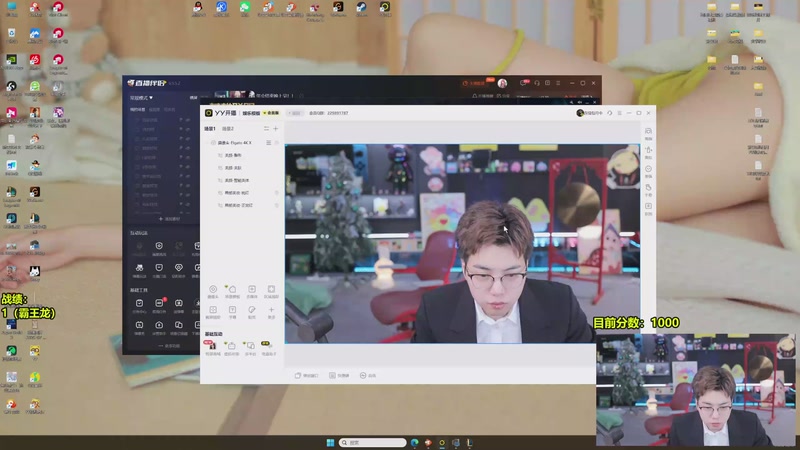This screenshot has width=800, height=450.
Task: Open the 直播伴侣 title bar hamburger menu
Action: (x=558, y=83)
